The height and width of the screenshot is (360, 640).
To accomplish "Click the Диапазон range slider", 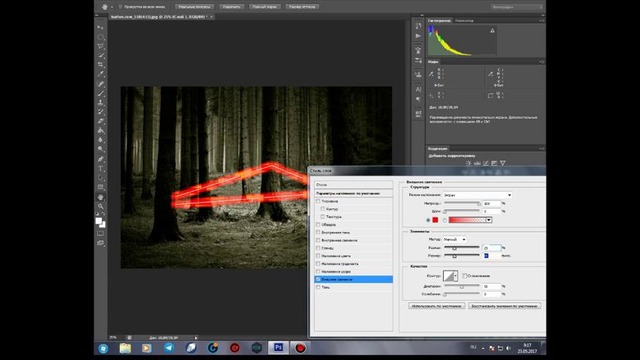I will 462,287.
